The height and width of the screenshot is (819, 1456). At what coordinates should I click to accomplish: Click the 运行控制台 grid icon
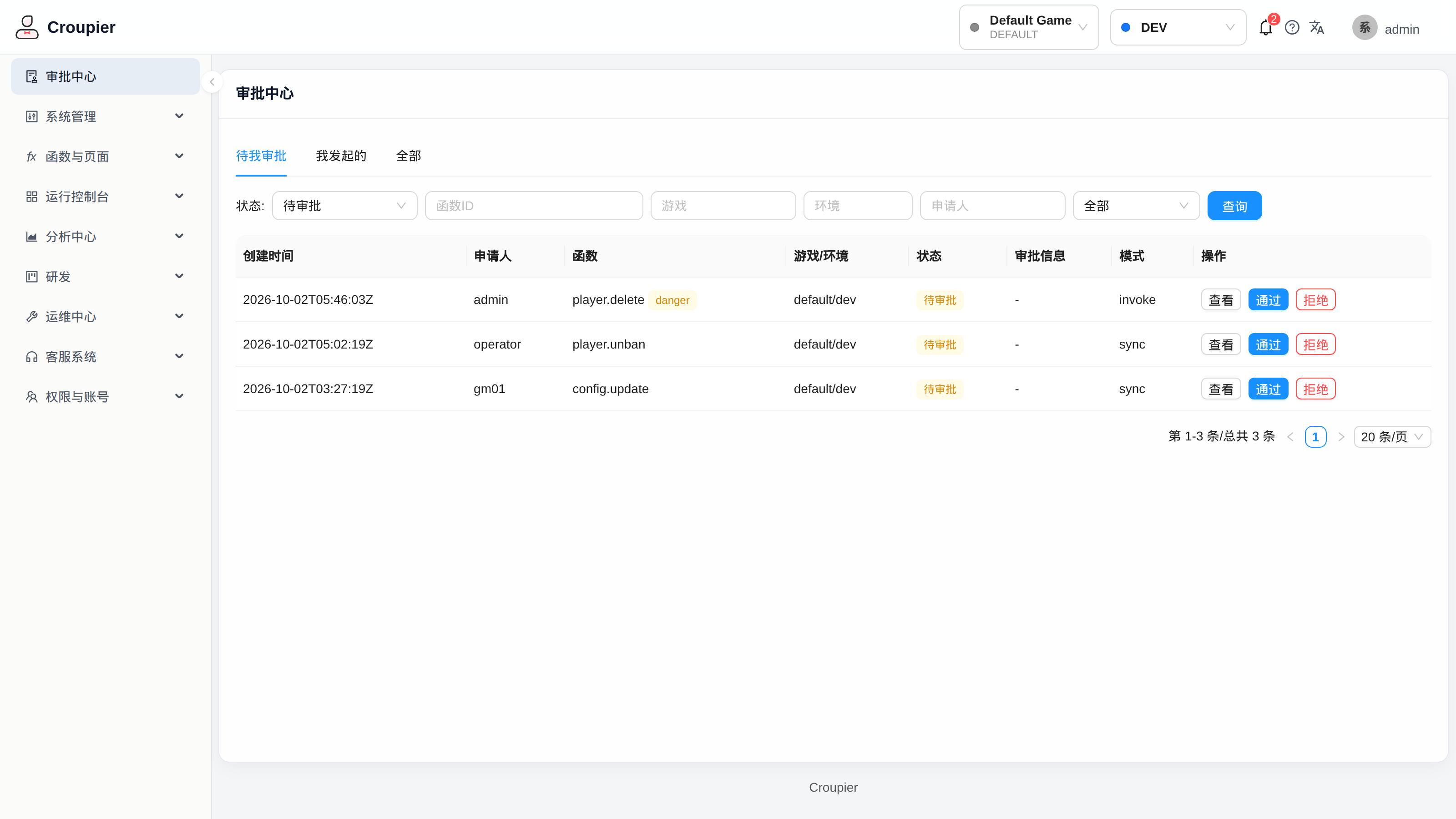32,197
